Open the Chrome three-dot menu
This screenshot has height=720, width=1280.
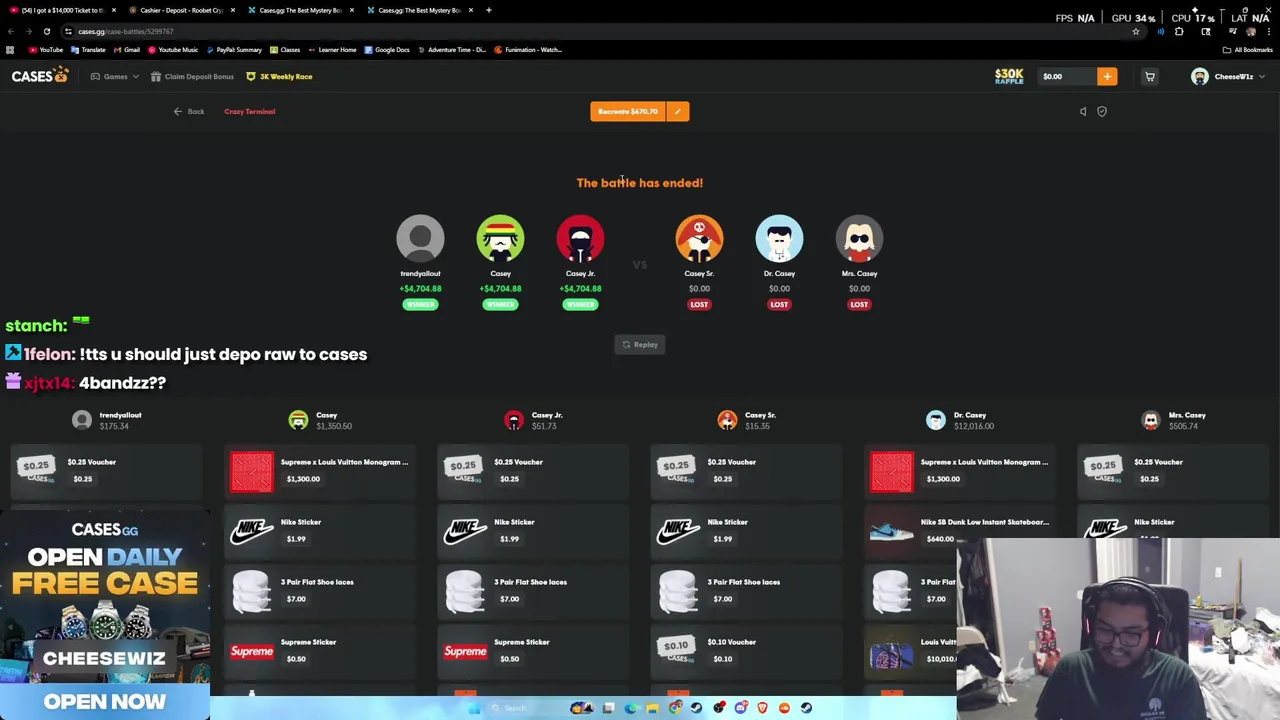pyautogui.click(x=1269, y=32)
